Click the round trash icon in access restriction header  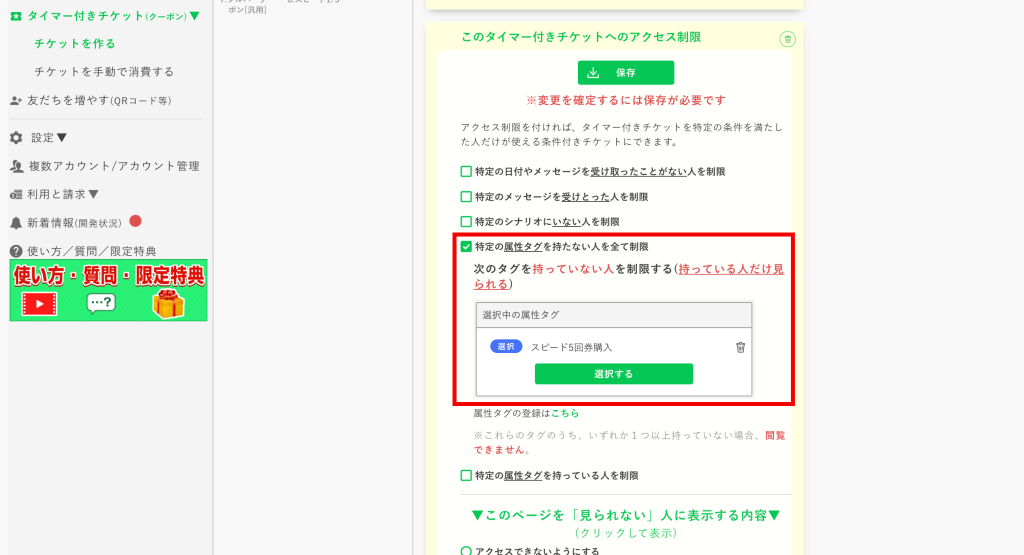pyautogui.click(x=788, y=39)
